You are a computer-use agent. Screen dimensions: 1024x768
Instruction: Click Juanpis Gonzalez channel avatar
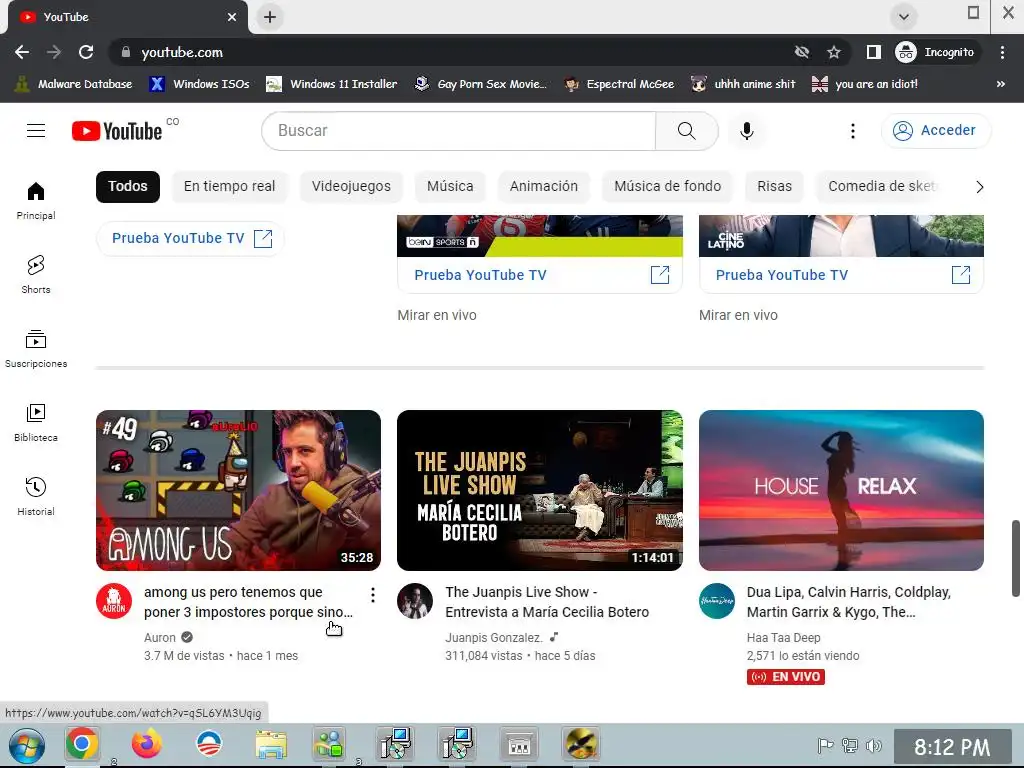pyautogui.click(x=415, y=601)
